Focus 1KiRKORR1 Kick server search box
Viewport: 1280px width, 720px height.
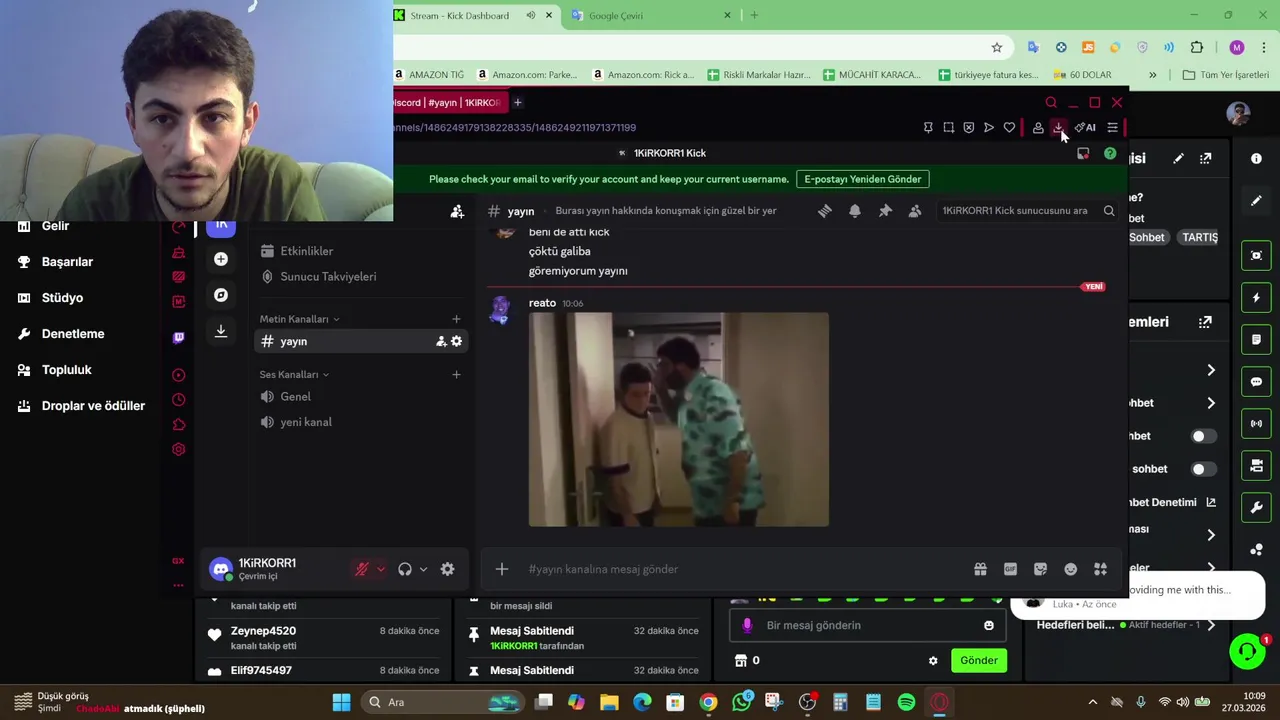1028,211
